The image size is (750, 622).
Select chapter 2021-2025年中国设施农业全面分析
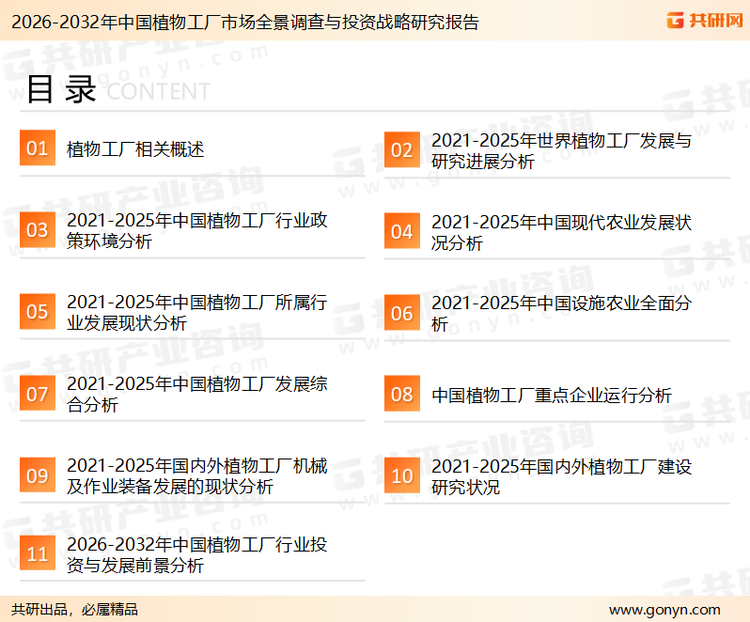coord(562,313)
